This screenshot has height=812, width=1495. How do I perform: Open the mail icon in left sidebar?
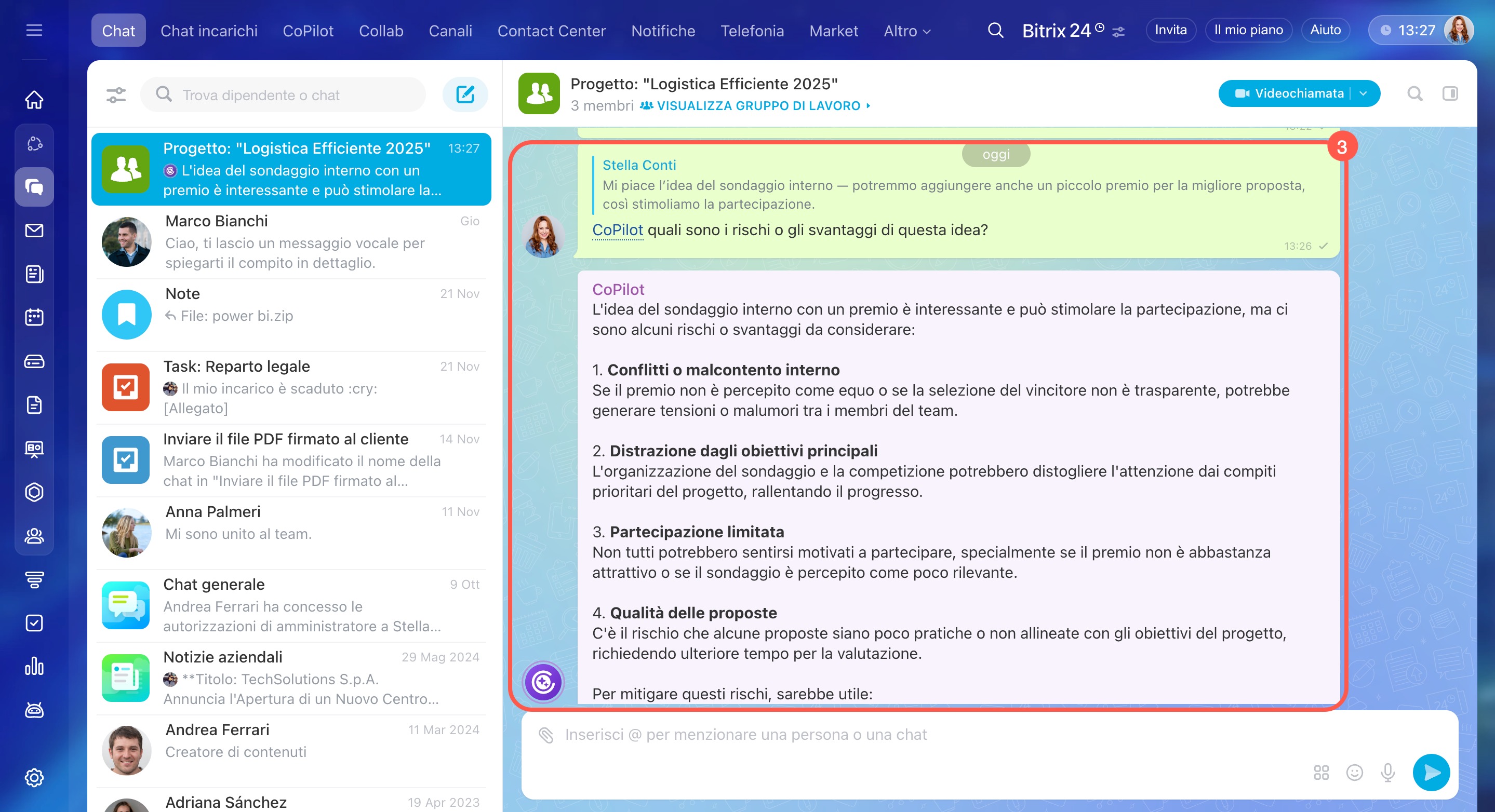click(x=34, y=231)
